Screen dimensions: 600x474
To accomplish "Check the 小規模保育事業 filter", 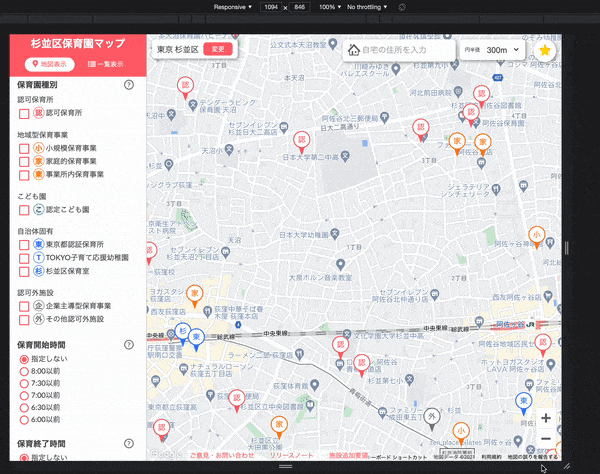I will point(24,148).
